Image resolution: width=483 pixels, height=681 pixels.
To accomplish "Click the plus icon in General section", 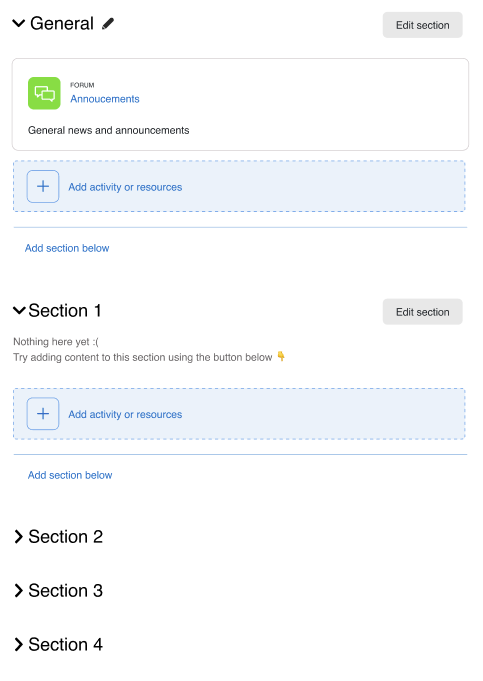I will 43,186.
